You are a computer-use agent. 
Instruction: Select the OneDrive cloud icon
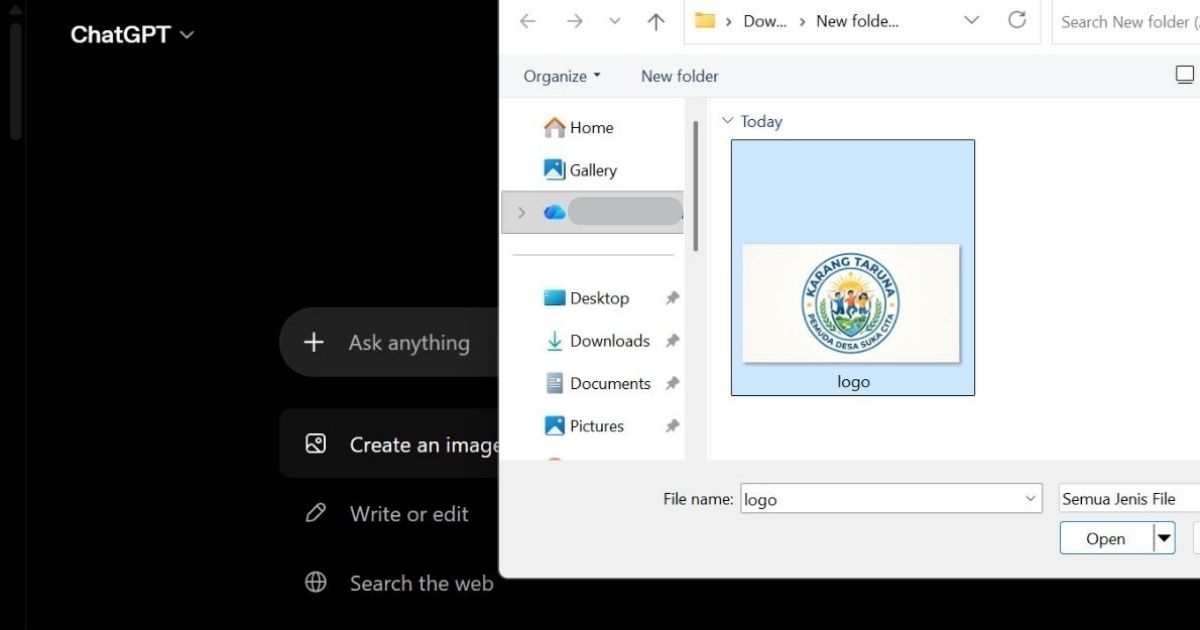[x=554, y=212]
